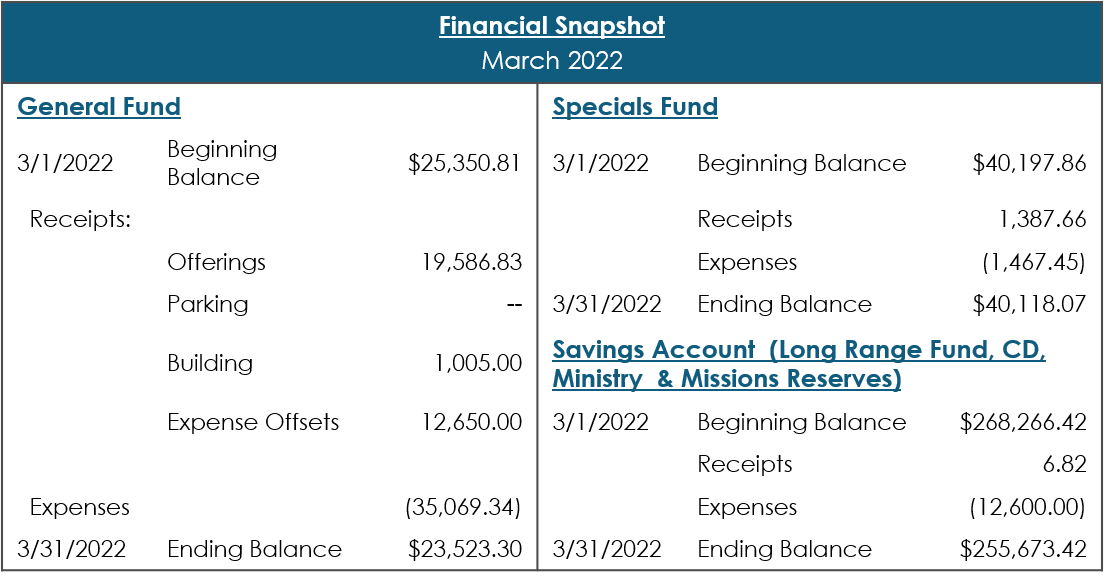Open the General Fund heading link
The image size is (1105, 577).
coord(99,107)
